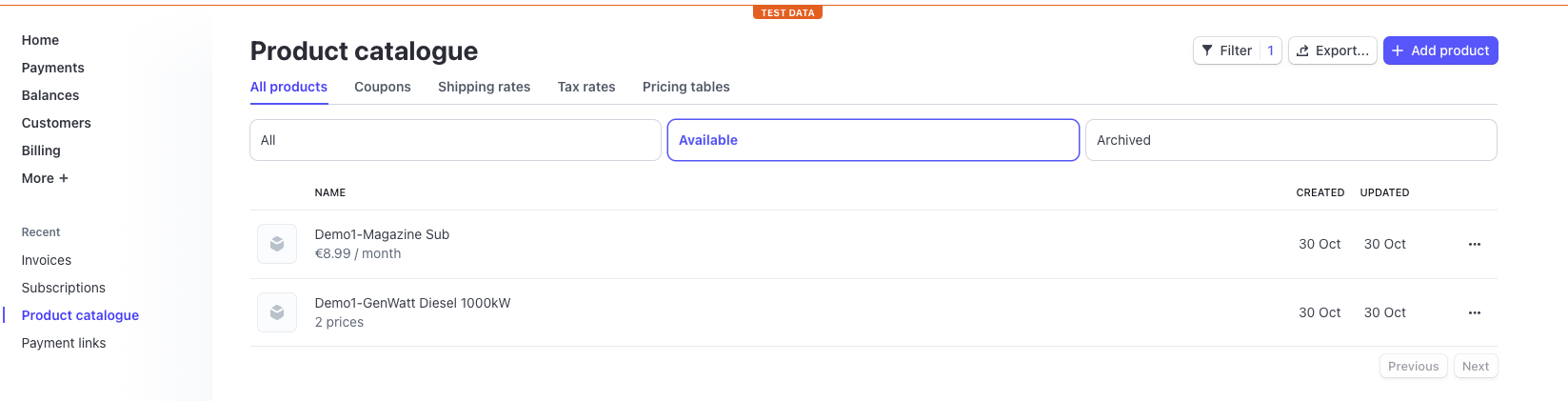Click the Demo1-GenWatt Diesel product box icon
The image size is (1568, 401).
[x=277, y=312]
